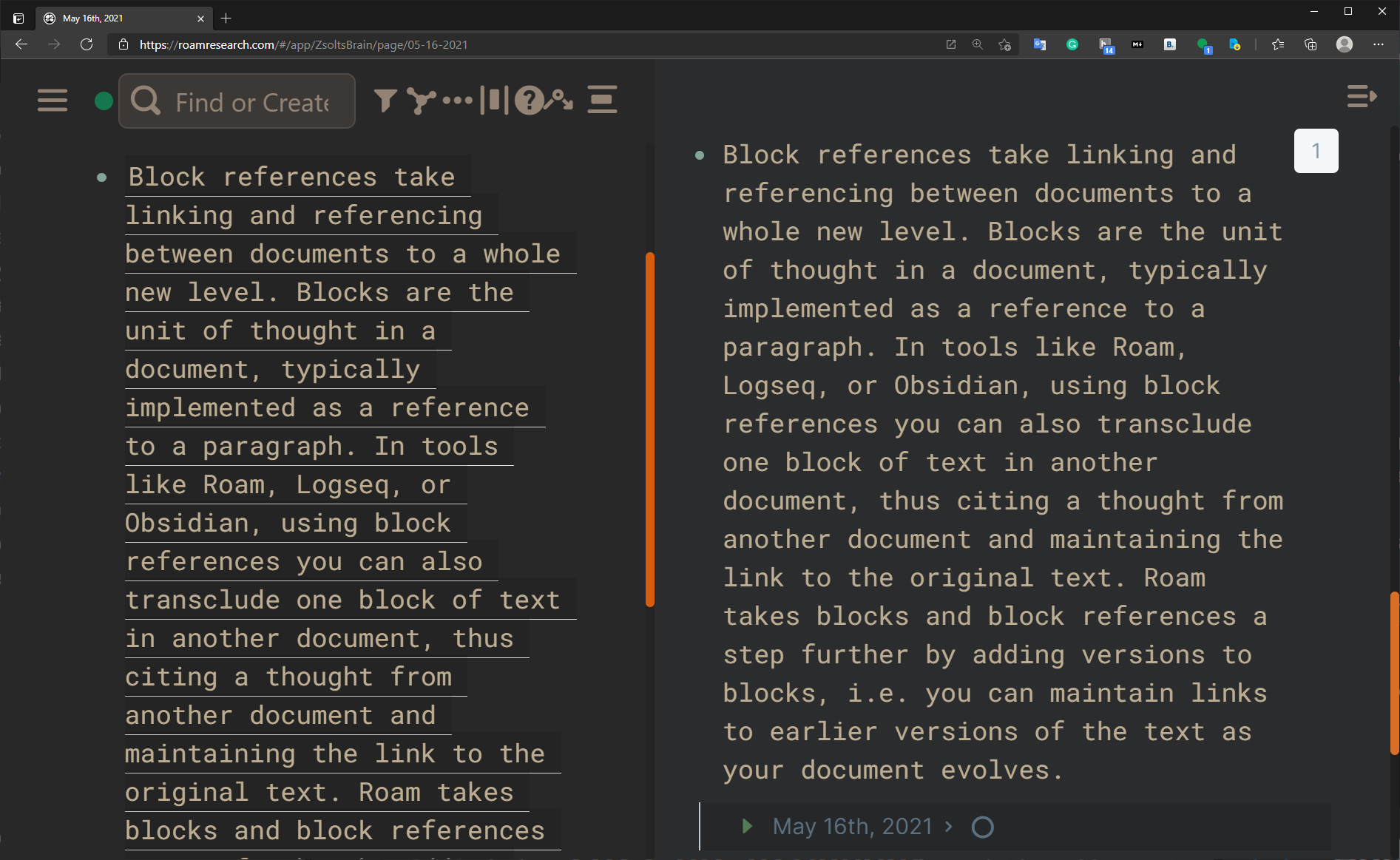Collapse the first block via its bullet
Viewport: 1400px width, 860px height.
click(101, 177)
